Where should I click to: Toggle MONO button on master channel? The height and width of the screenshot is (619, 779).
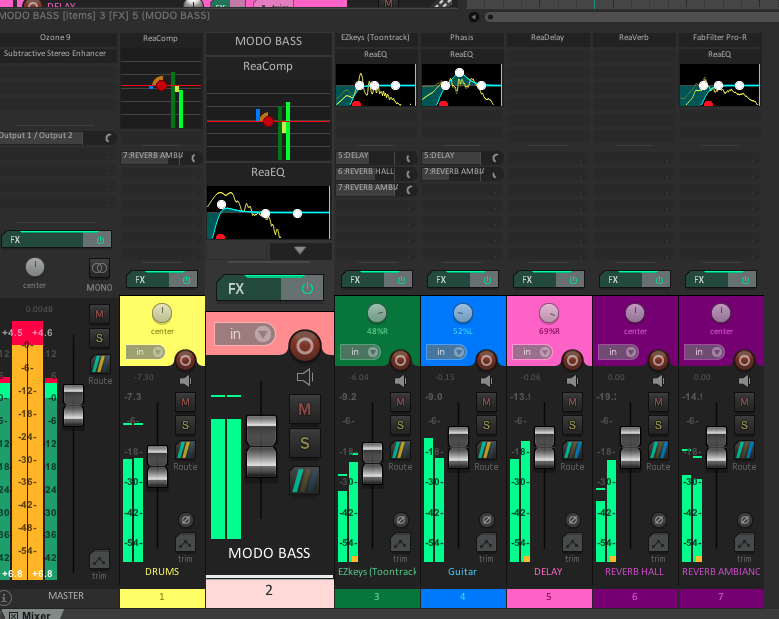point(99,268)
